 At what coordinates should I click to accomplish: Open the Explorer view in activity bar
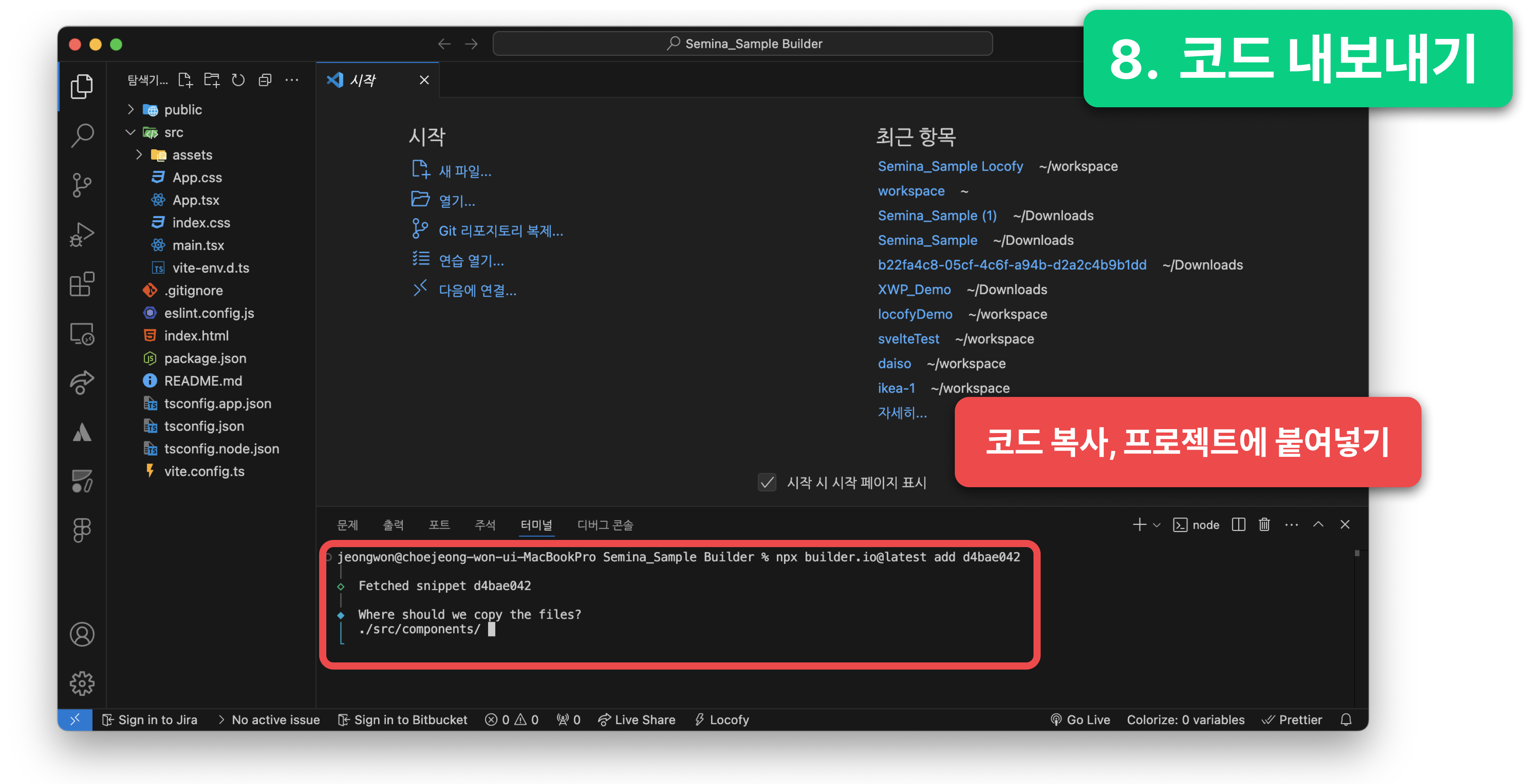tap(82, 87)
